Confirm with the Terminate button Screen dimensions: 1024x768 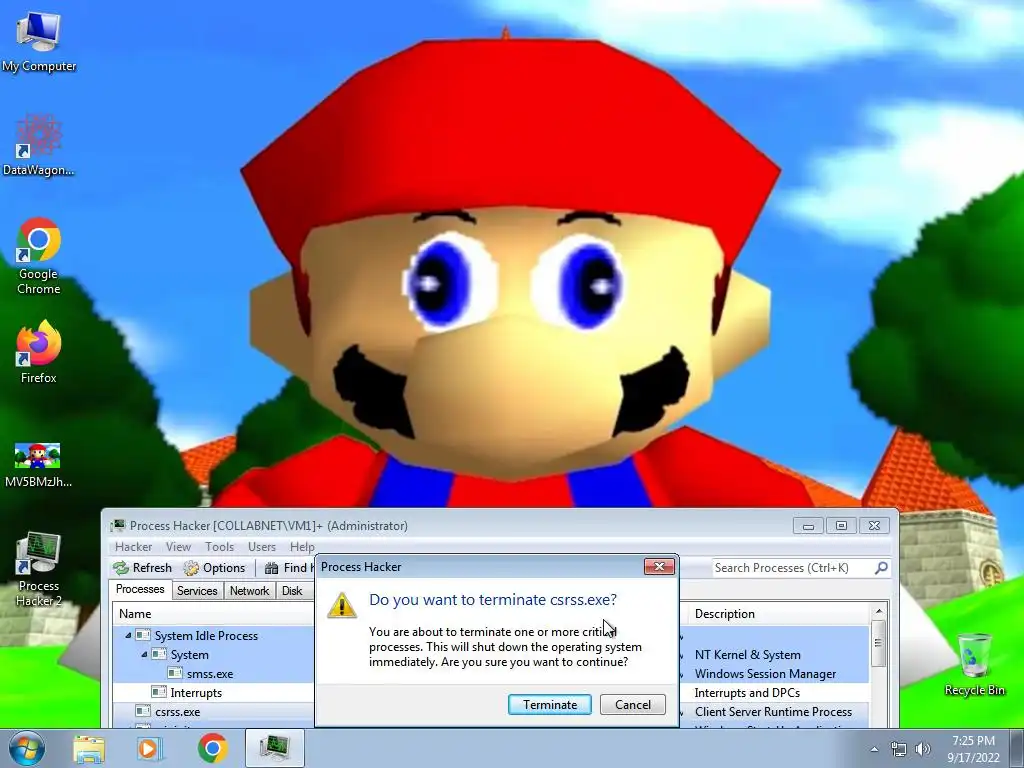550,705
